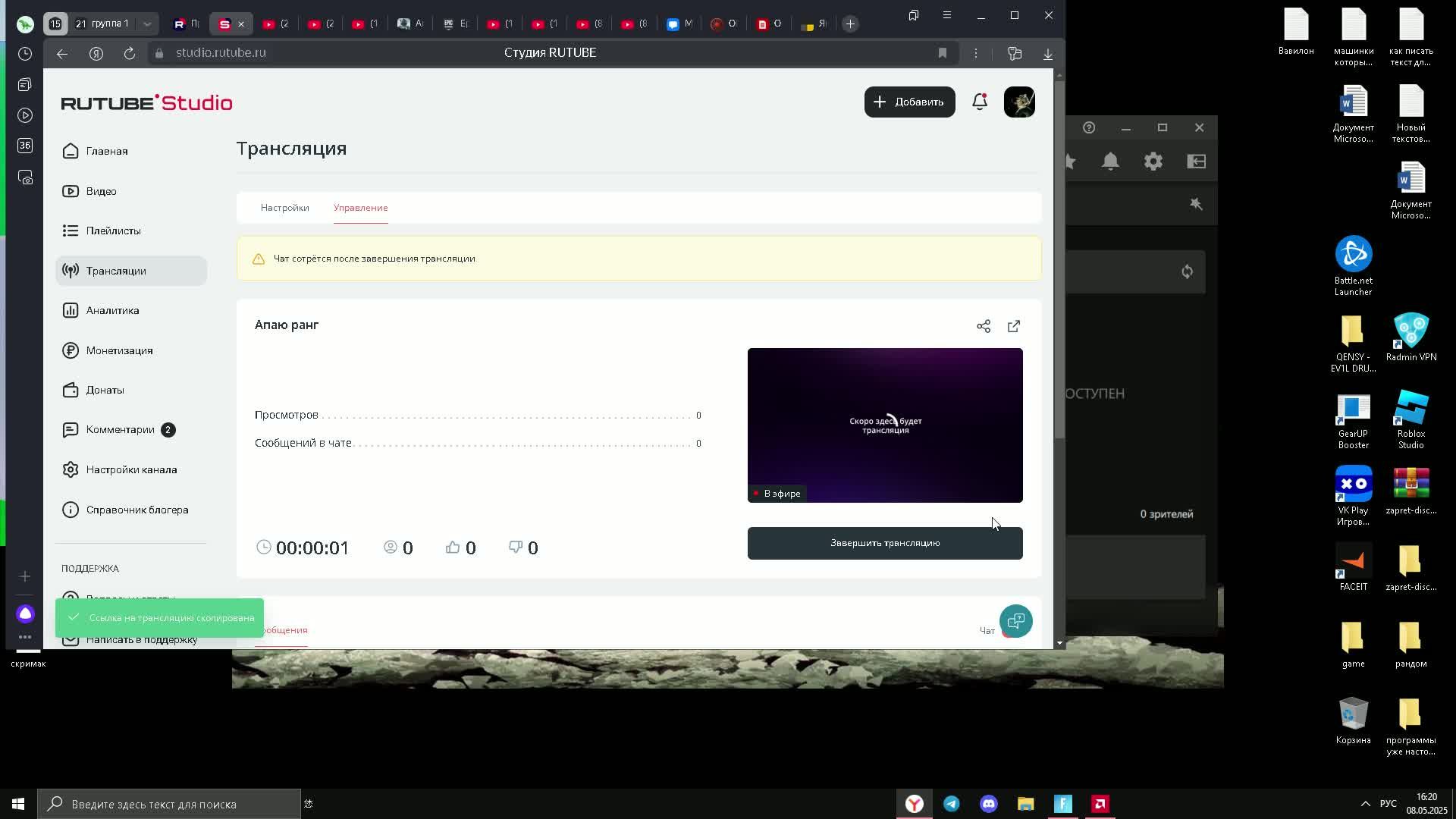Click the Добавить button

[909, 102]
